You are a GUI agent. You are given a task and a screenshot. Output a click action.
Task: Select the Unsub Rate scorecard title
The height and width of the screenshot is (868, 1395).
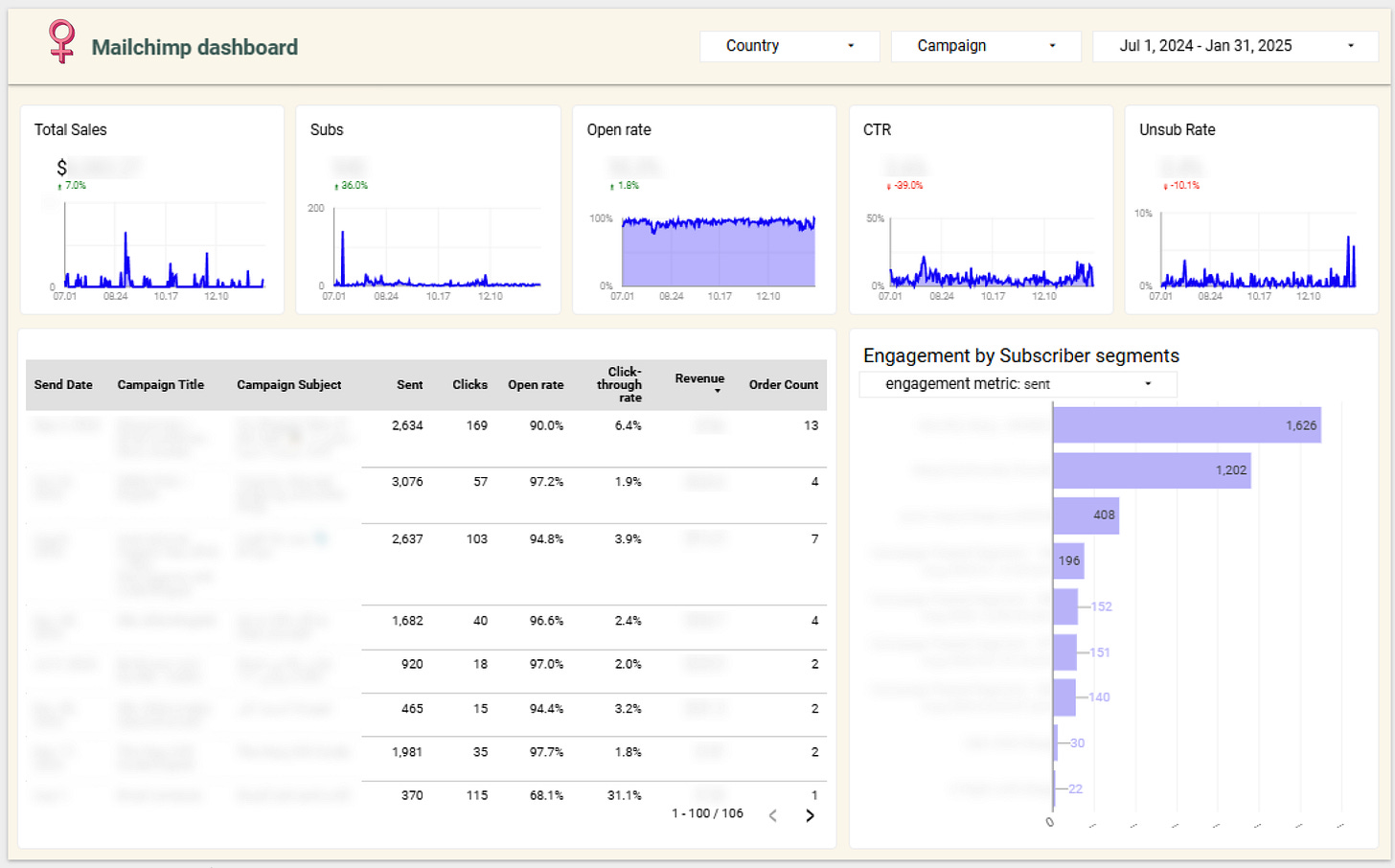pyautogui.click(x=1178, y=130)
